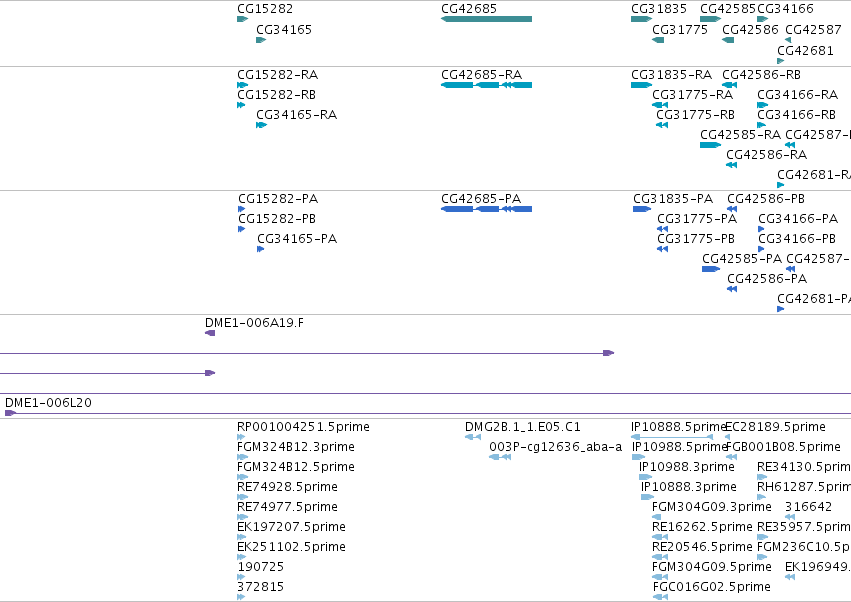Image resolution: width=851 pixels, height=602 pixels.
Task: Select the CG42685 gene bar
Action: (x=486, y=19)
